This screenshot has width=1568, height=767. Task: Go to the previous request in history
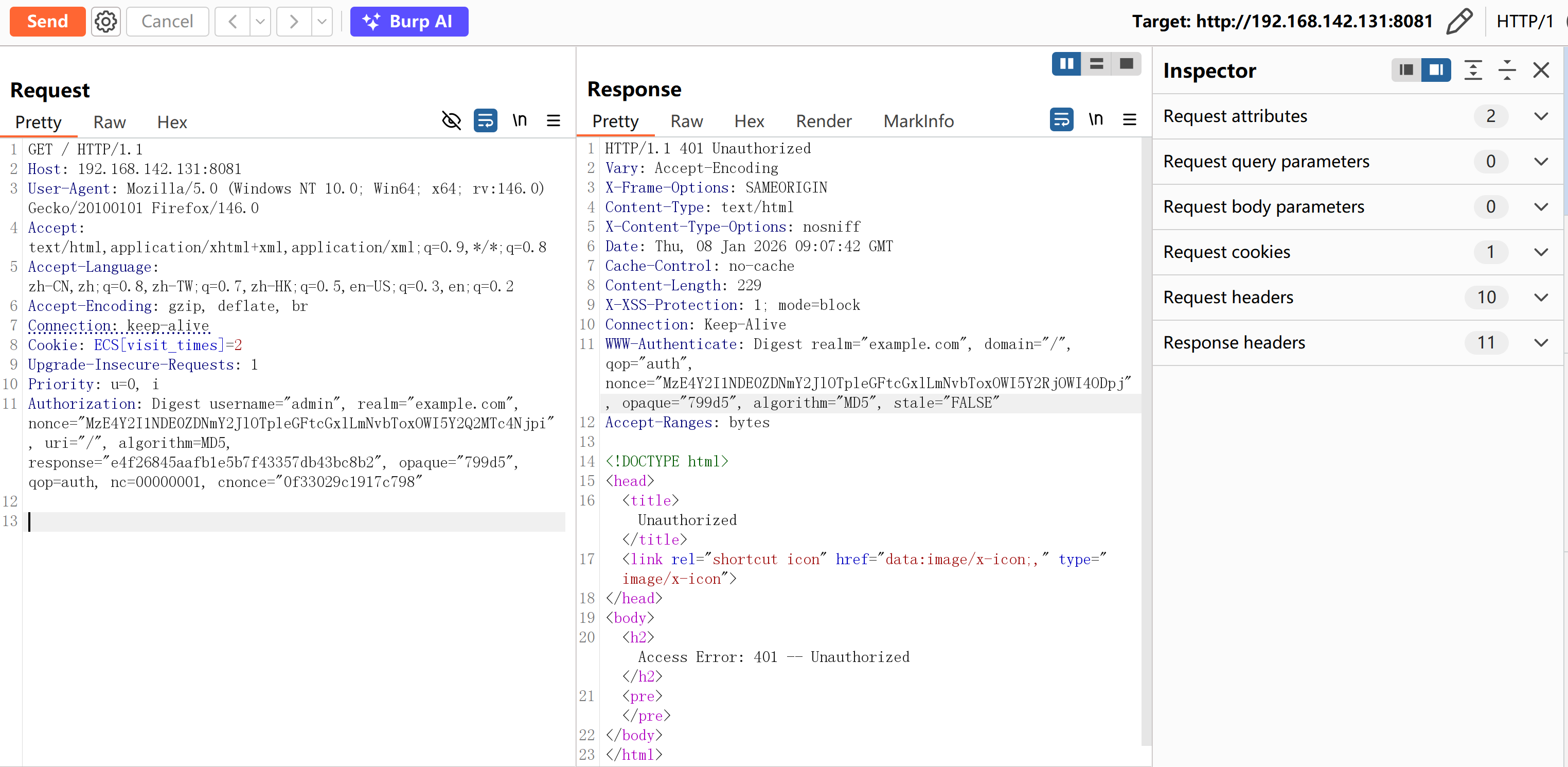233,22
